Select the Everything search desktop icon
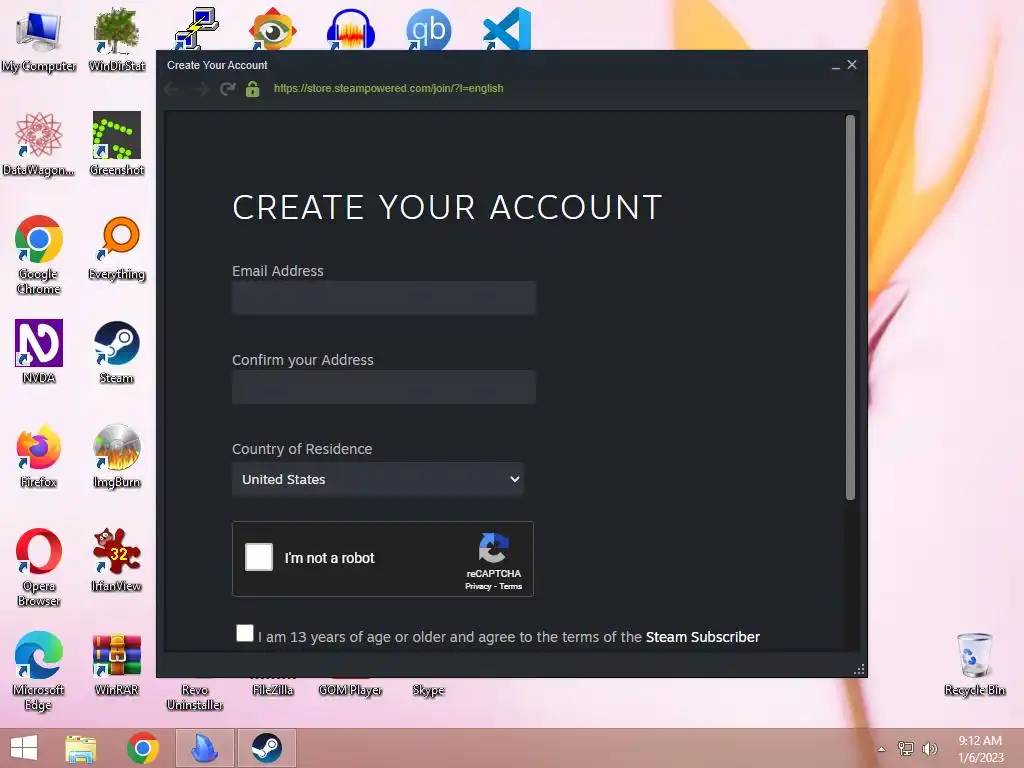1024x768 pixels. pyautogui.click(x=116, y=248)
